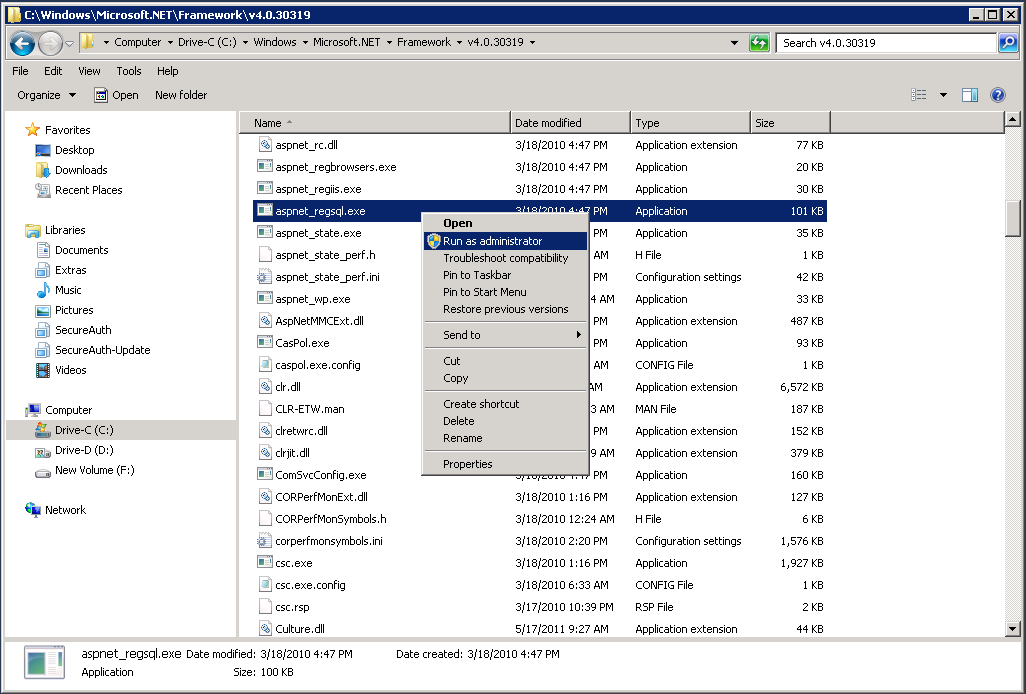Open the views options dropdown arrow

point(943,95)
